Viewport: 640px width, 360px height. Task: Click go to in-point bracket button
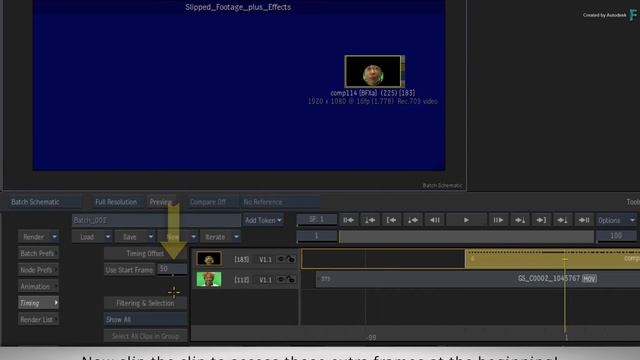click(391, 220)
